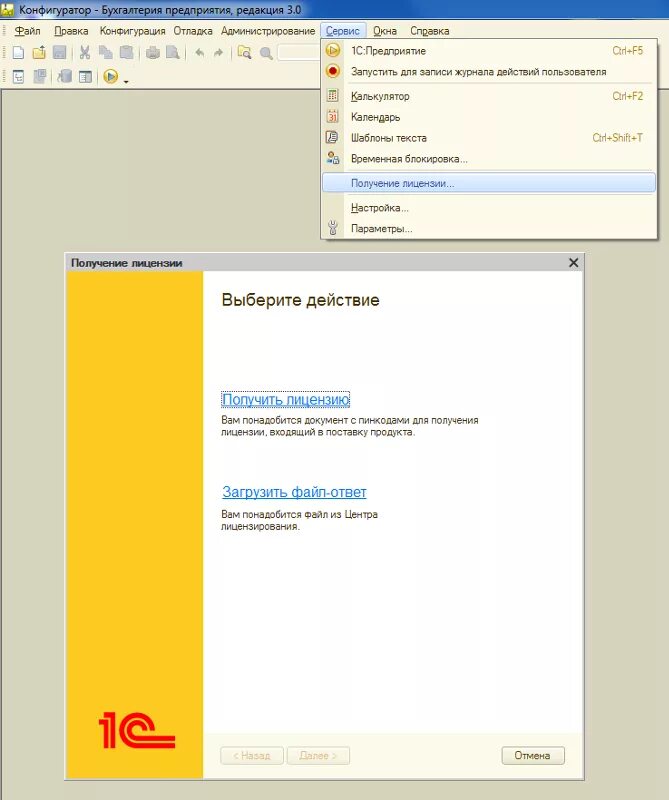669x800 pixels.
Task: Click the Undo arrow icon
Action: [200, 53]
